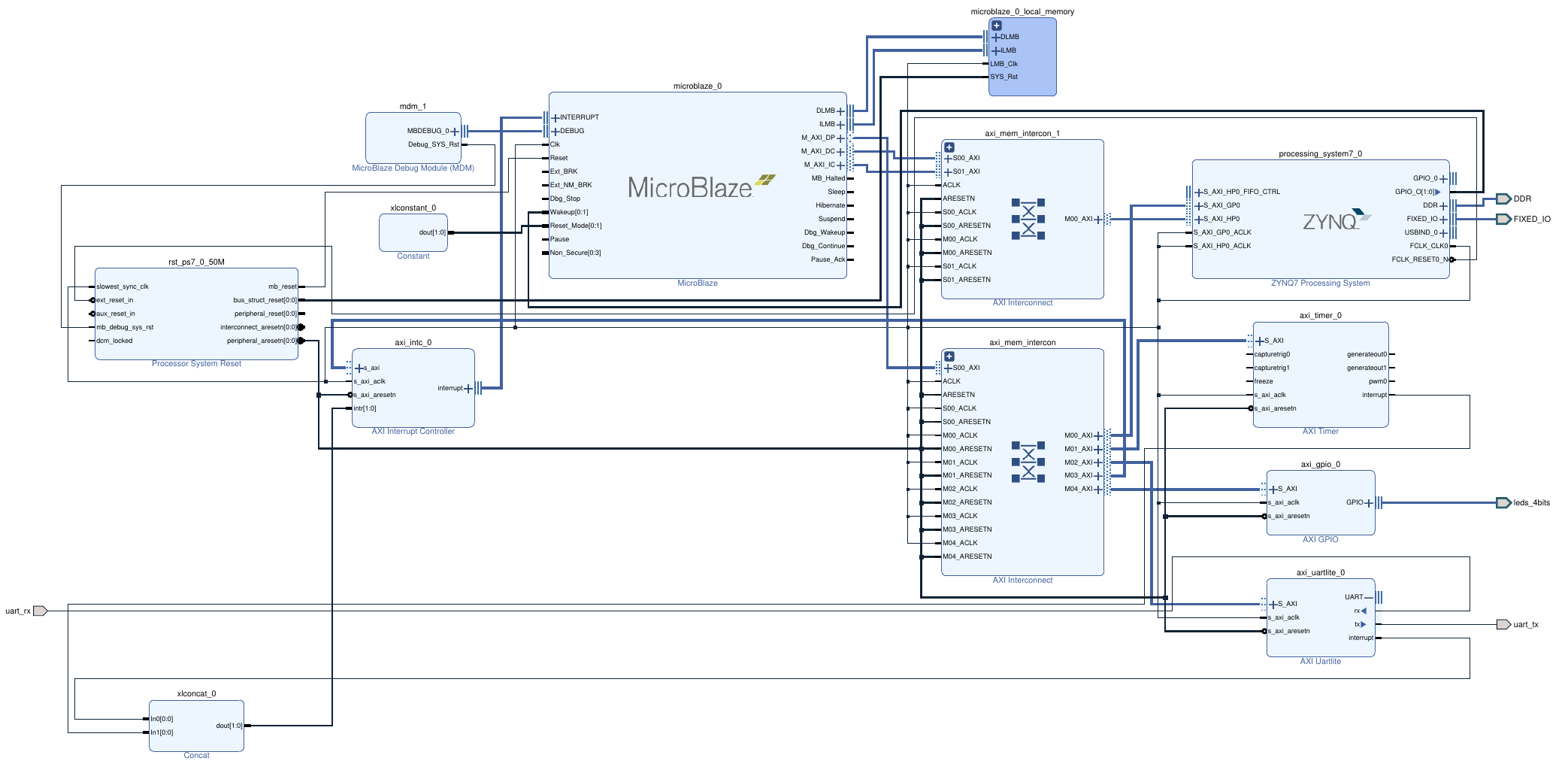The image size is (1568, 770).
Task: Select the FIXED_IO external port symbol
Action: click(x=1503, y=220)
